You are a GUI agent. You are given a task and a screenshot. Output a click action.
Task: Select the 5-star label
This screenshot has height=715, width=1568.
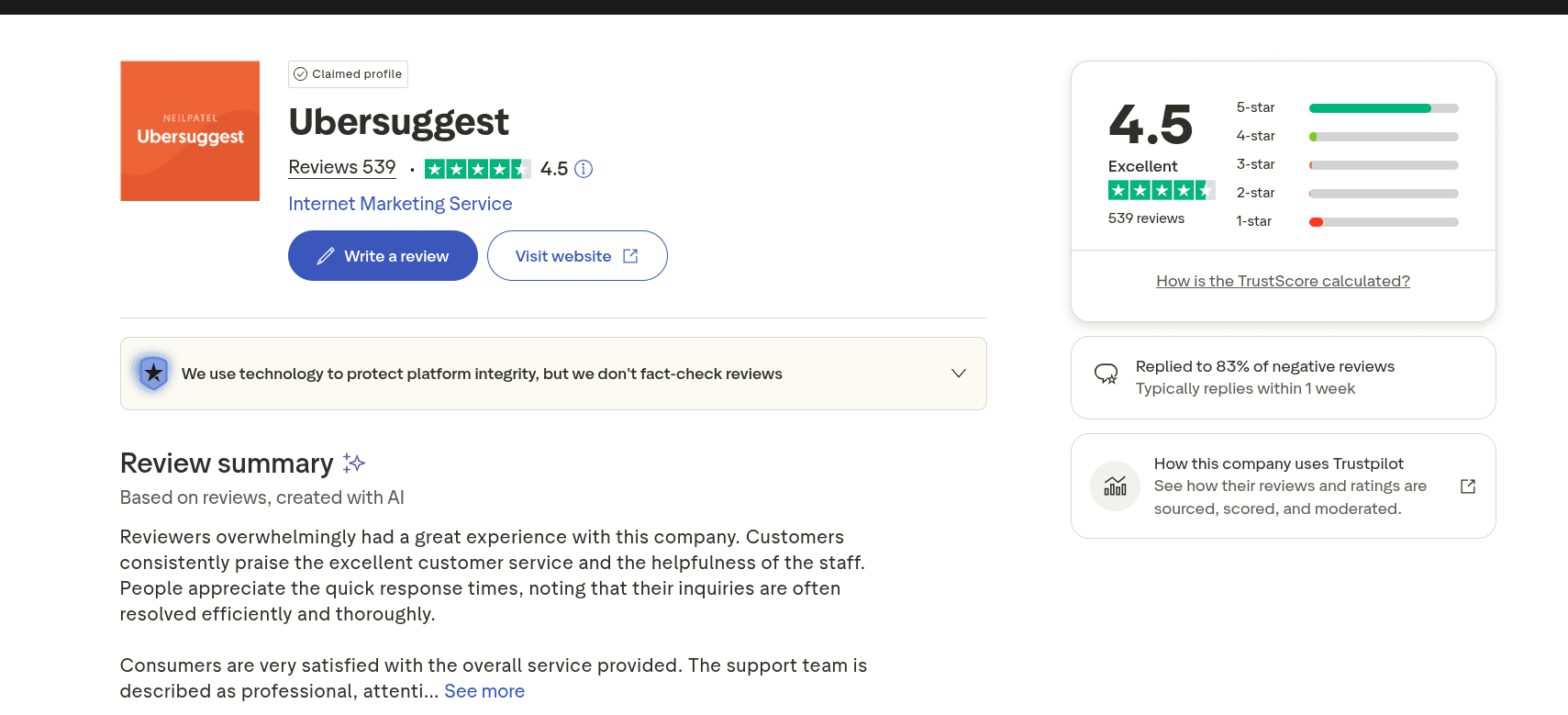tap(1255, 107)
